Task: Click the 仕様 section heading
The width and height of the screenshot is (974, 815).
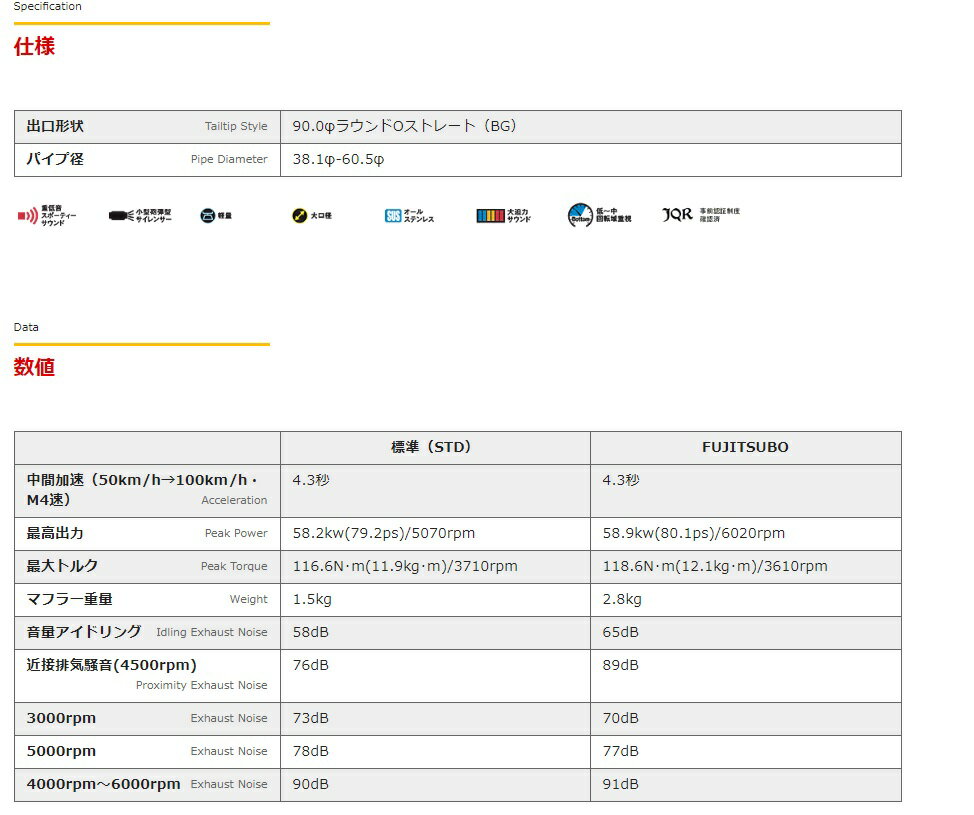Action: (34, 47)
